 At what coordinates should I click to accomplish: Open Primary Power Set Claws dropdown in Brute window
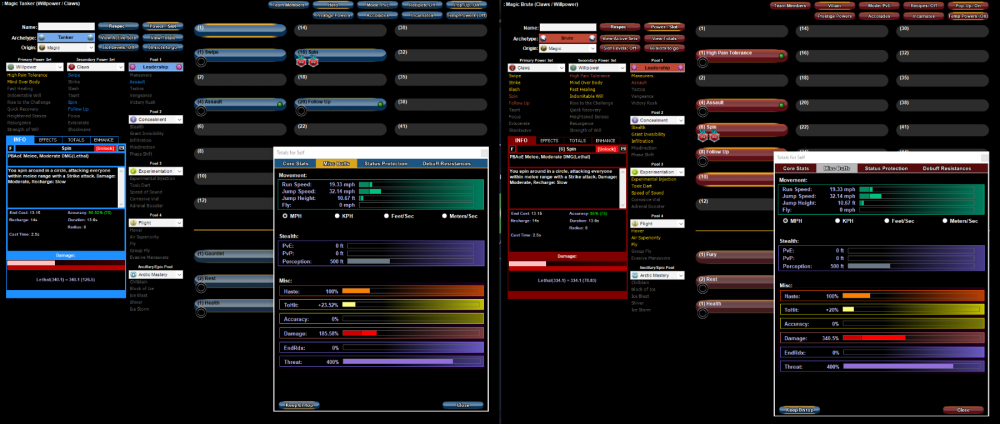pos(536,68)
